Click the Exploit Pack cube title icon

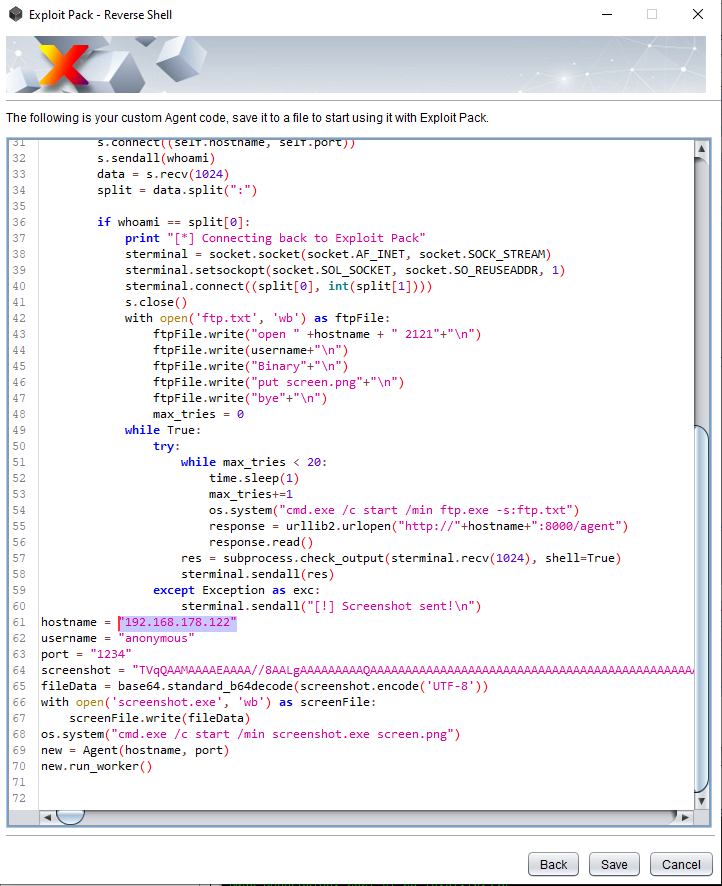pos(15,14)
